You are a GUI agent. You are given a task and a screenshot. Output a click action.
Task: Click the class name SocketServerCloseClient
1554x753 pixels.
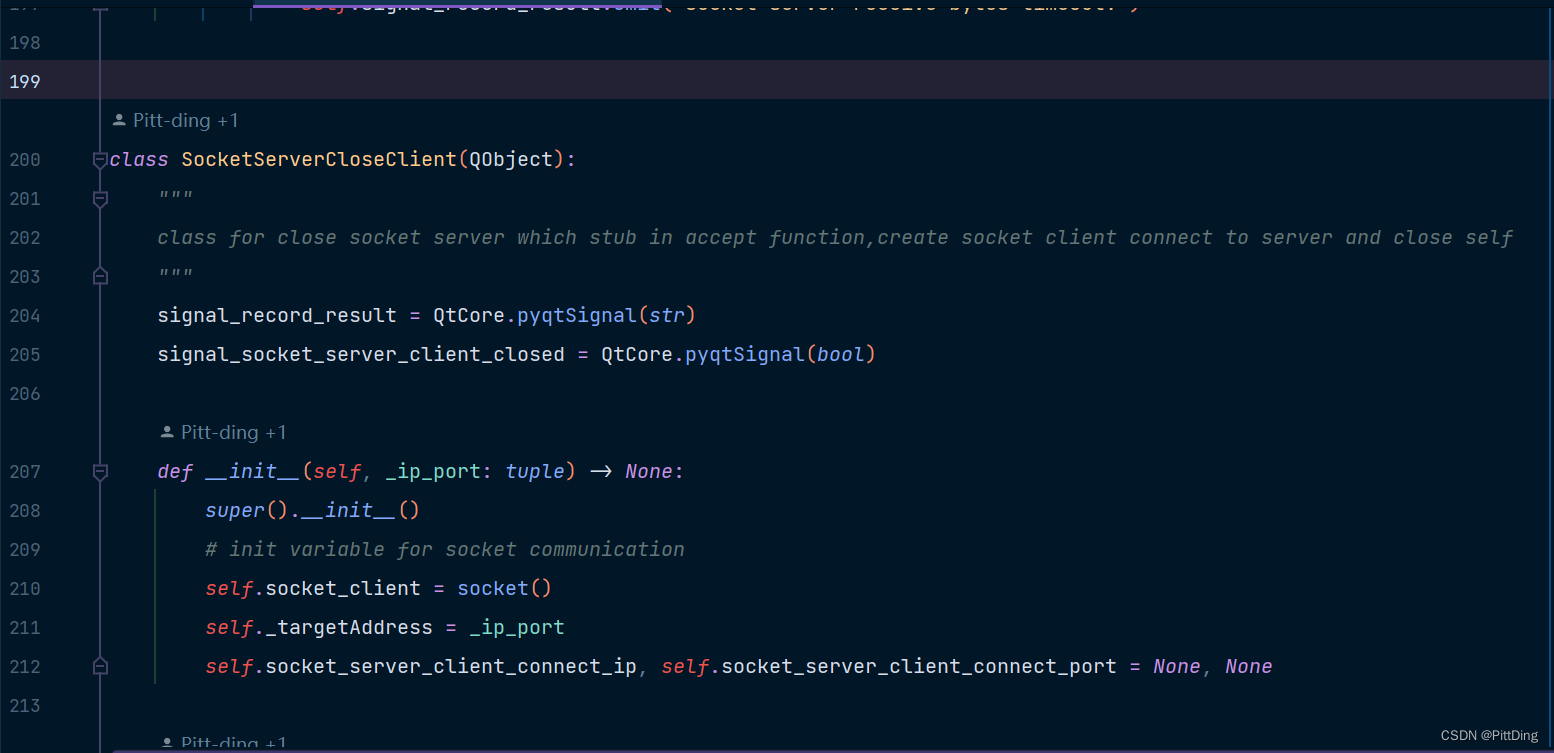(x=319, y=160)
